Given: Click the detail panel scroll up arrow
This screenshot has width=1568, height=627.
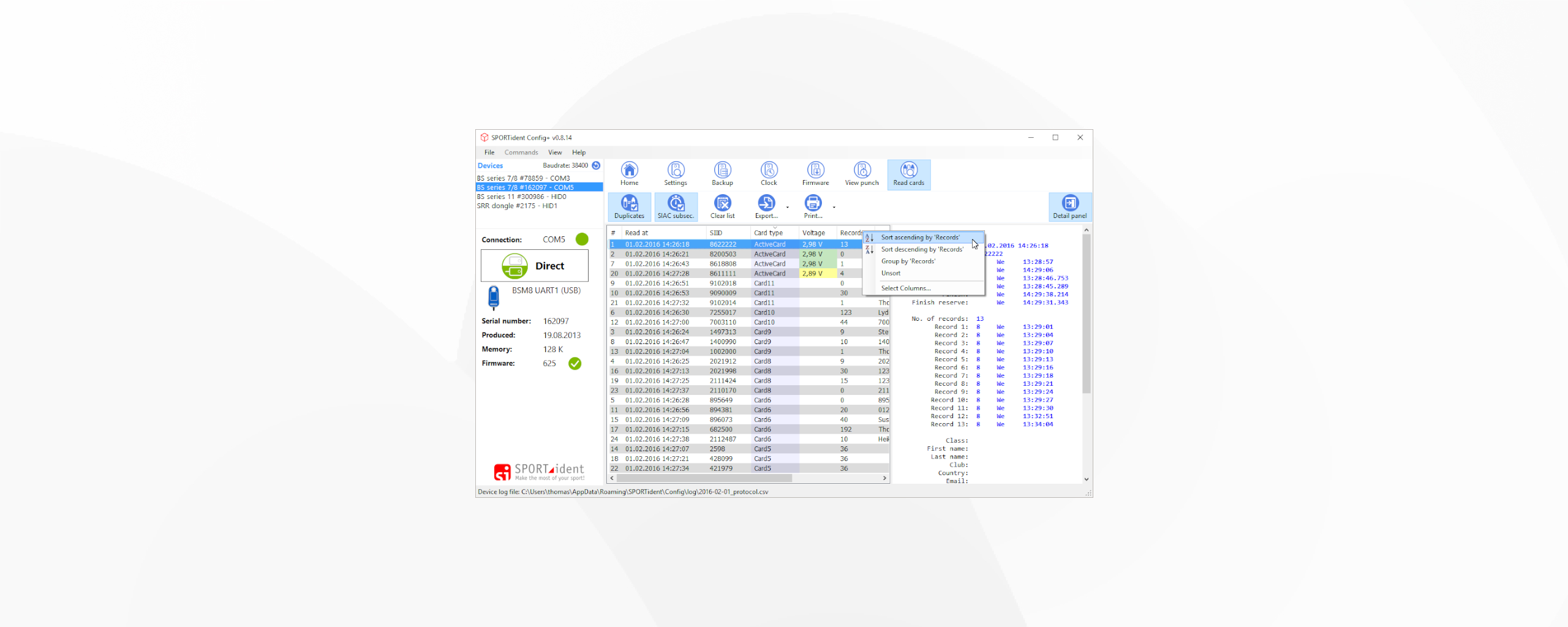Looking at the screenshot, I should coord(1086,230).
